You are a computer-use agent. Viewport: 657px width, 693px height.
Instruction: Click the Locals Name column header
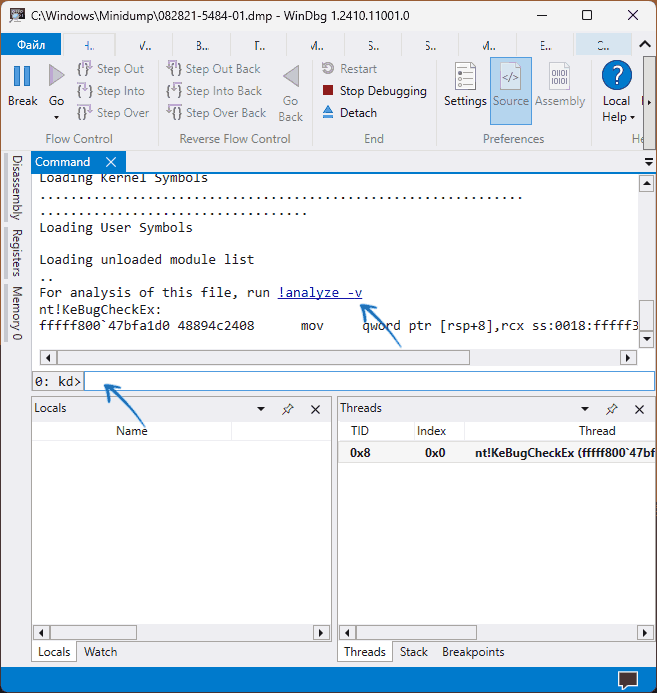[132, 431]
